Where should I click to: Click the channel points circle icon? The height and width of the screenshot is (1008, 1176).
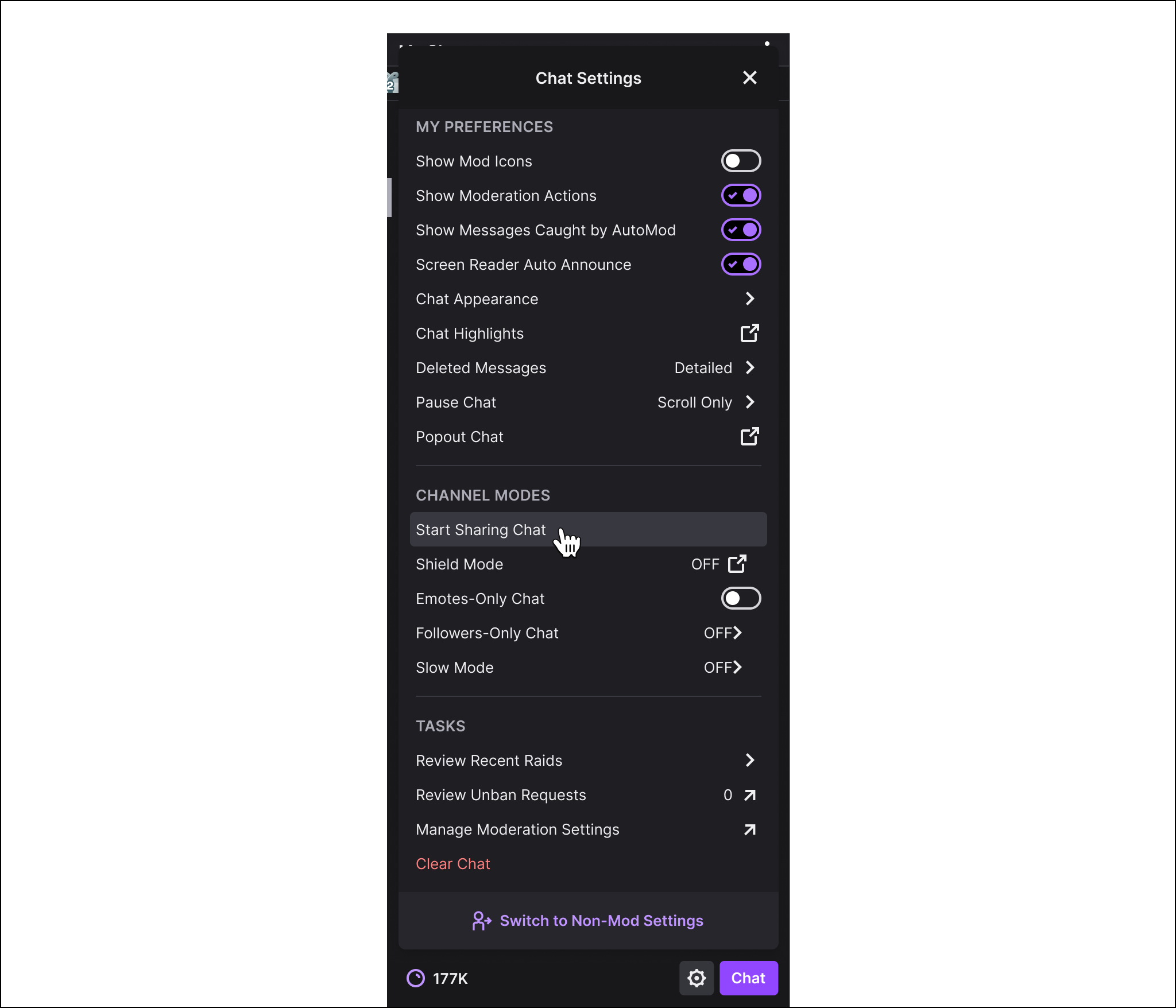point(416,978)
